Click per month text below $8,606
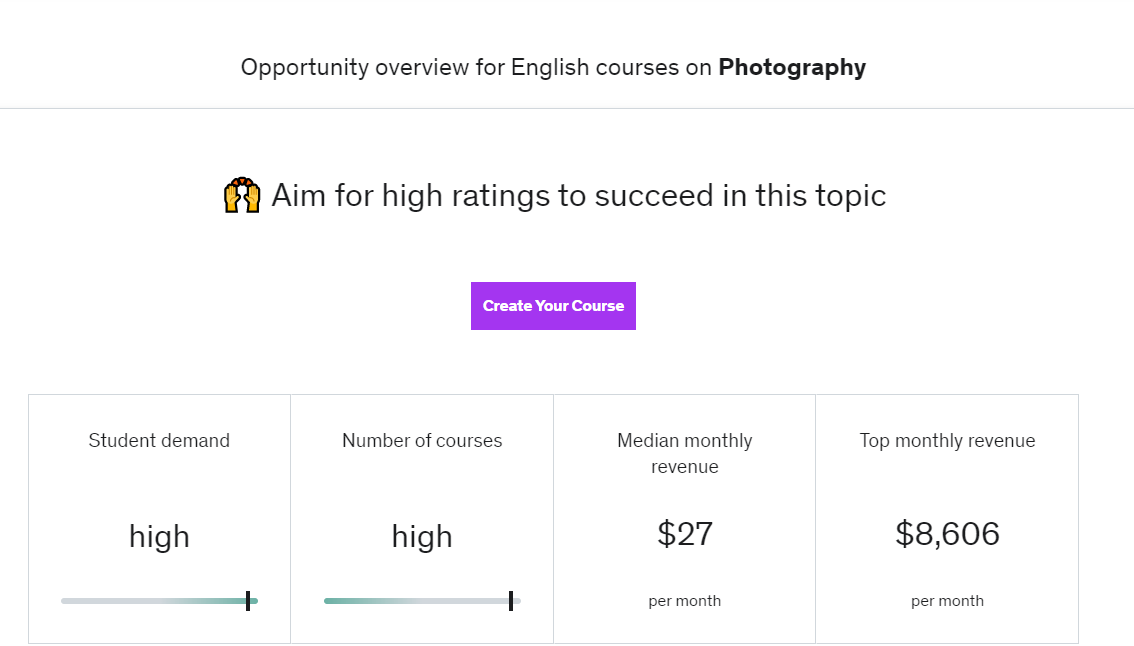 pyautogui.click(x=947, y=601)
